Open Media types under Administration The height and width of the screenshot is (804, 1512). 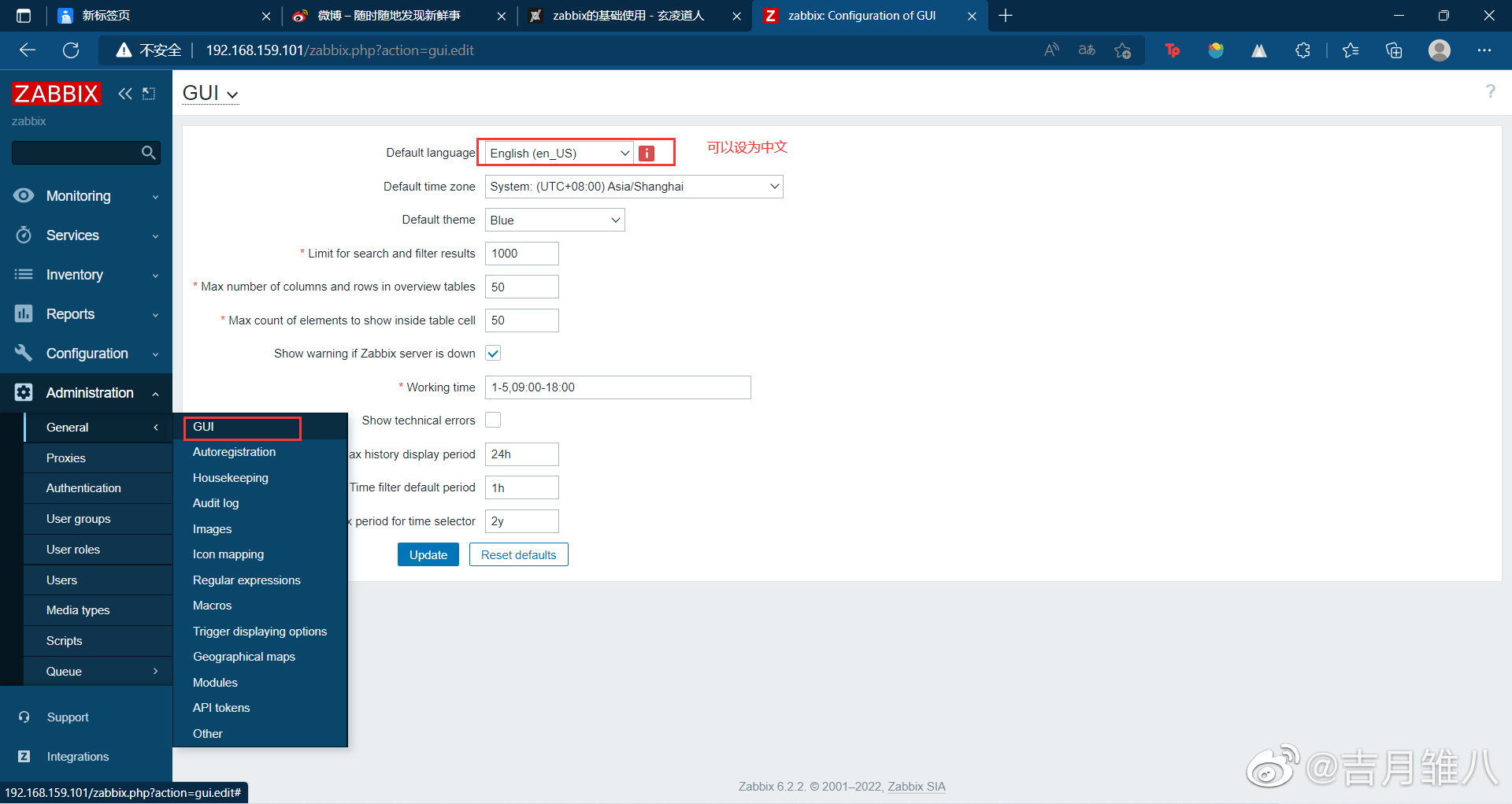(x=98, y=610)
